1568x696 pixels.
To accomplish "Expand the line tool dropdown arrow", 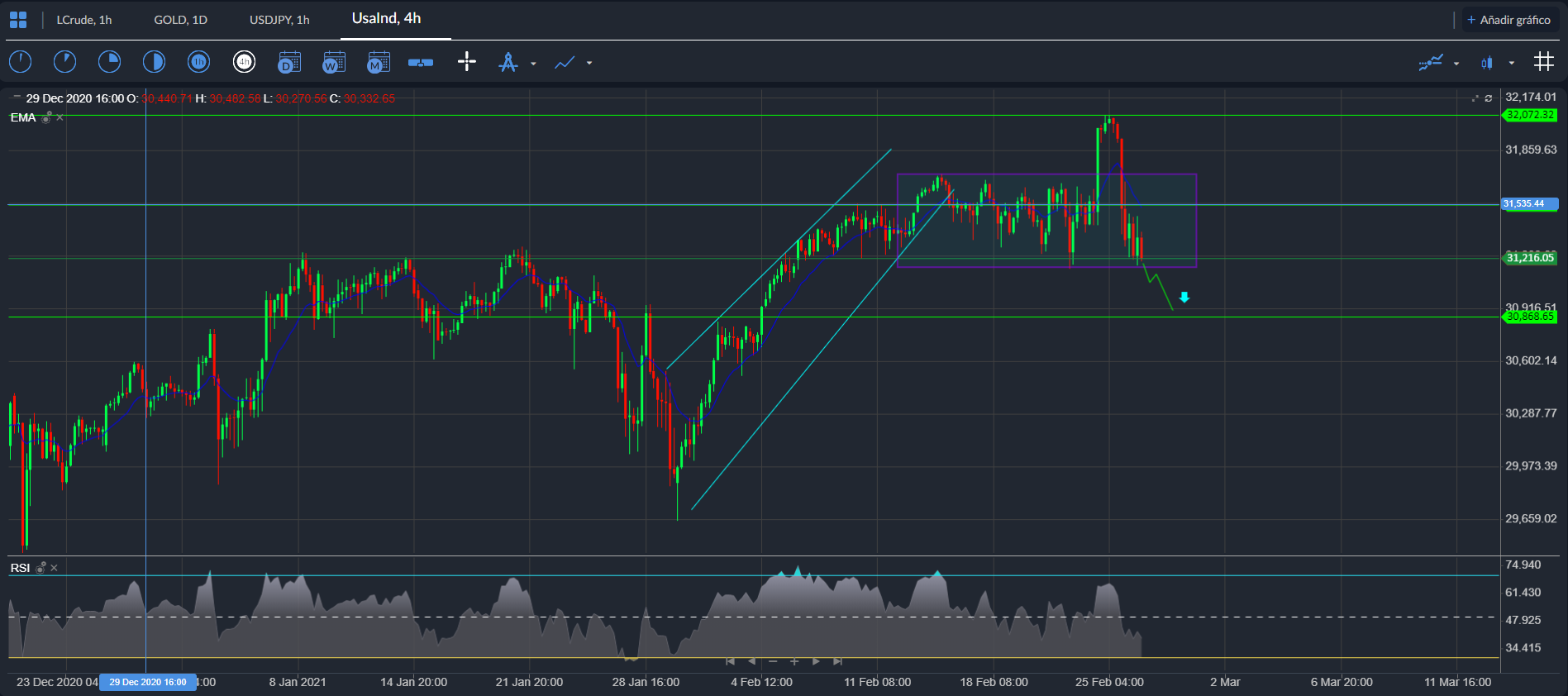I will (589, 63).
